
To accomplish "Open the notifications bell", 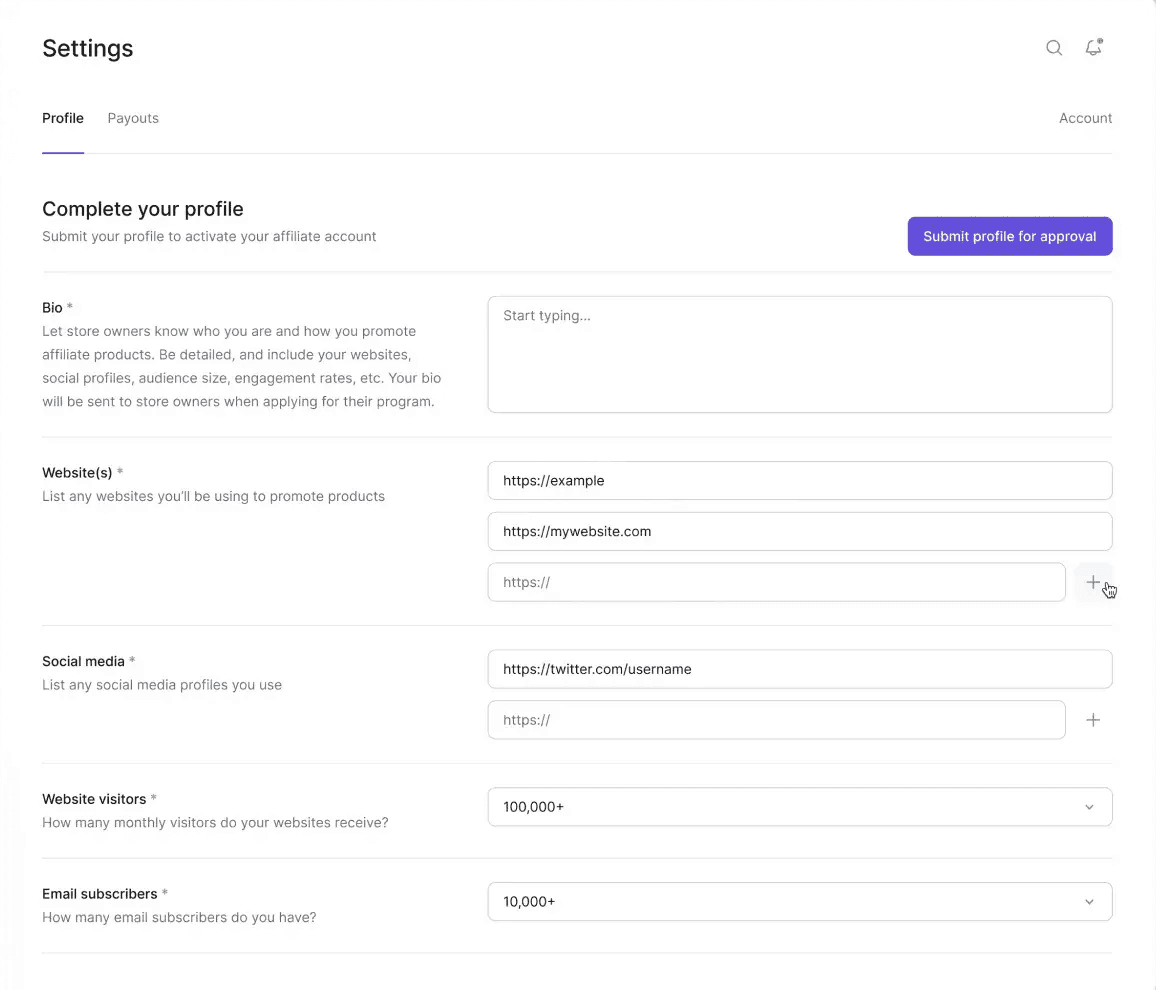I will (1093, 48).
